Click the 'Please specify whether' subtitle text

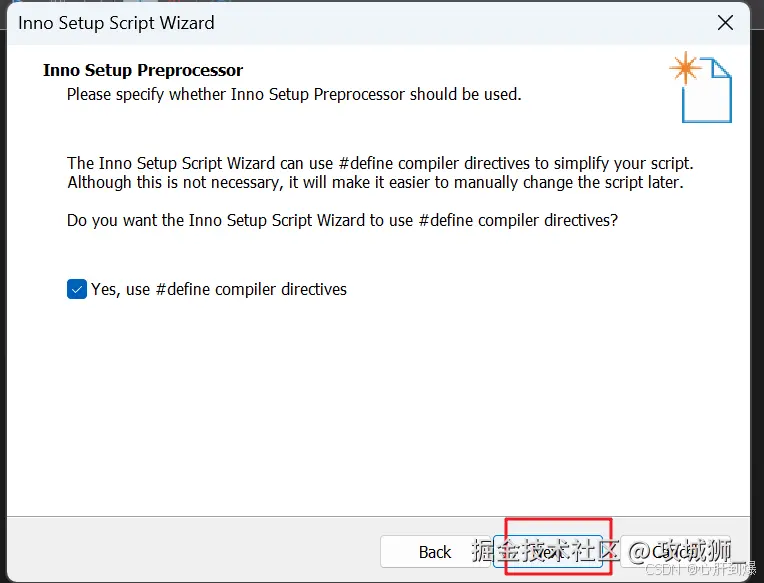tap(294, 95)
